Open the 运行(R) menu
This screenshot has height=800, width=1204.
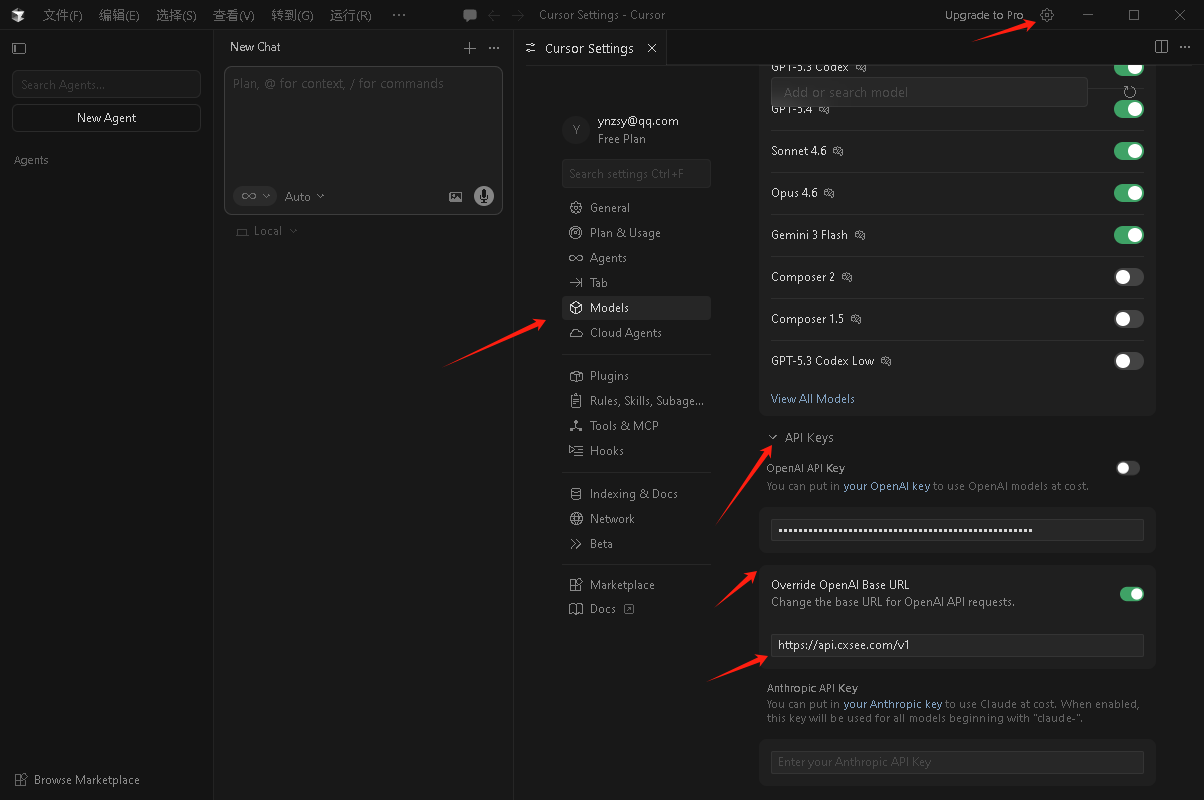tap(350, 15)
